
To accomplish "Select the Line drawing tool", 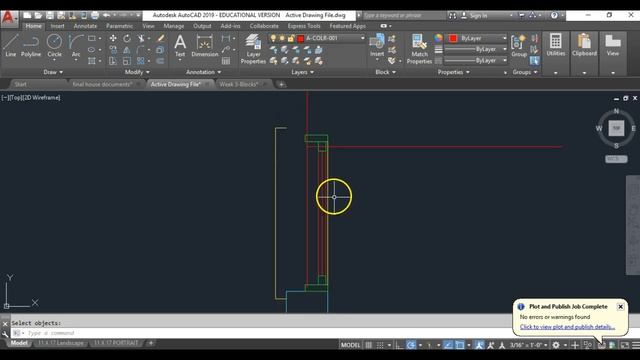I will pyautogui.click(x=11, y=45).
